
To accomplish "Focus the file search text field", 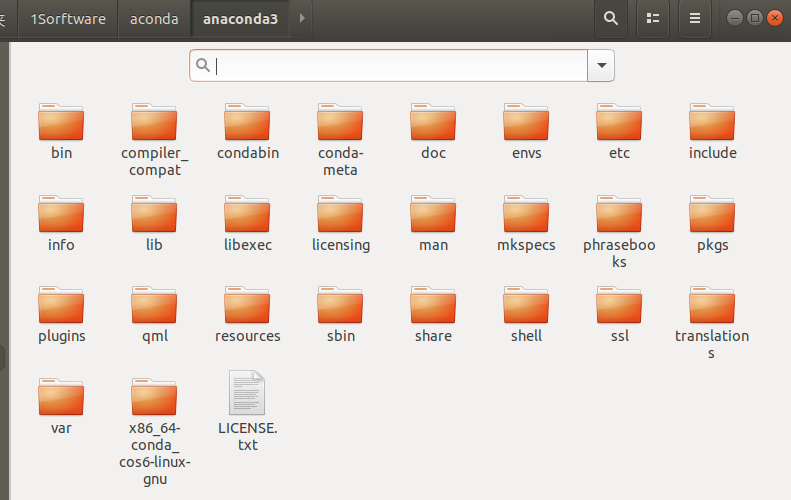I will click(388, 66).
